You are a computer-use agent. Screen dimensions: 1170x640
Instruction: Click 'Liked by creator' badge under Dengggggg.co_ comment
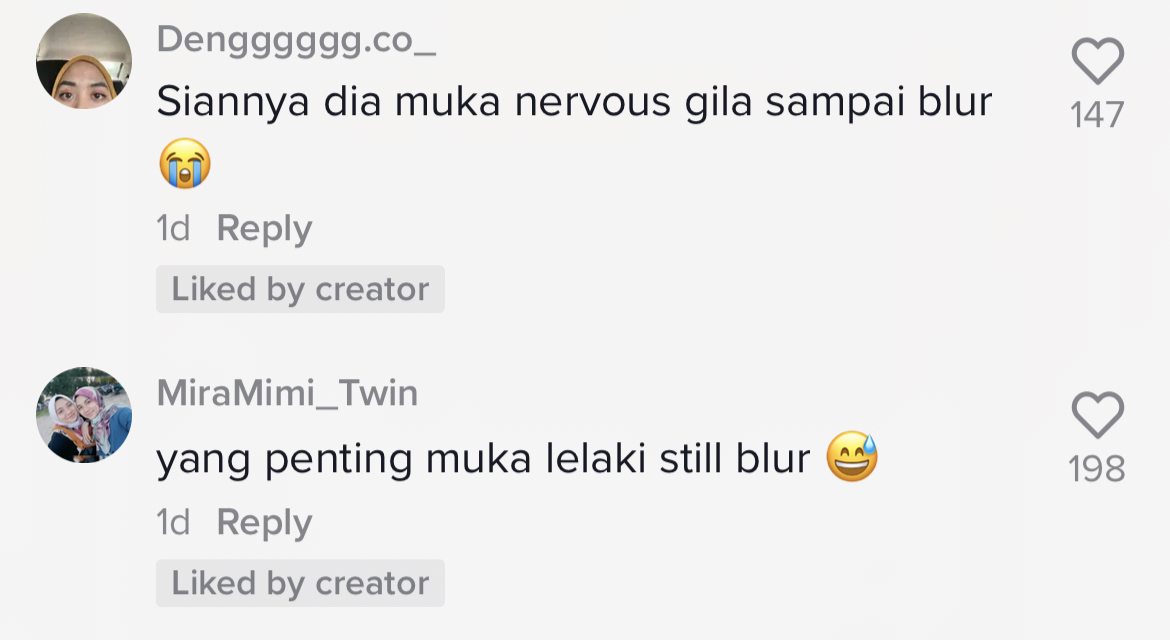(x=300, y=289)
